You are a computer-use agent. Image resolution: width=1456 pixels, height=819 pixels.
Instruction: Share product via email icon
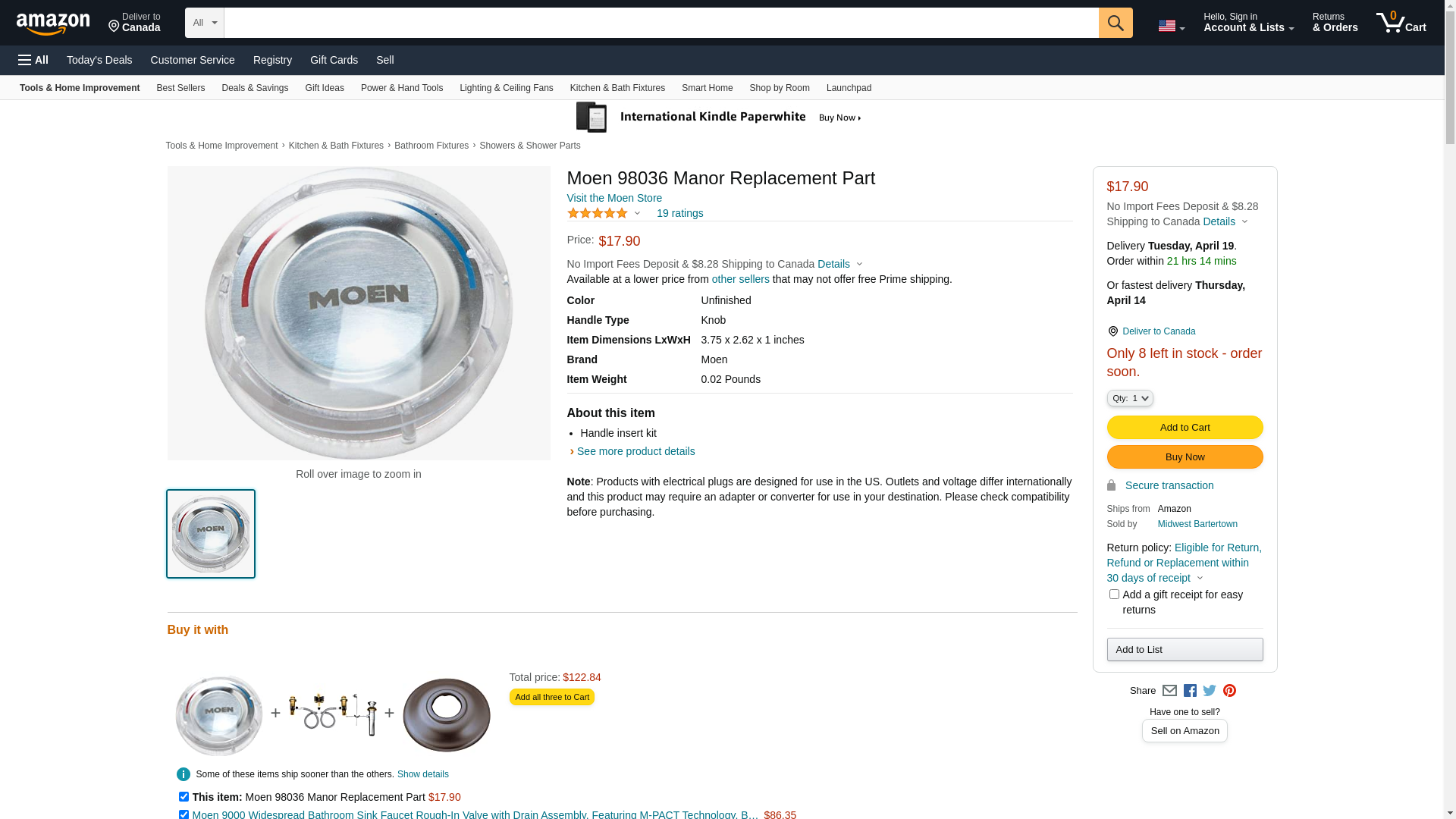(1169, 691)
